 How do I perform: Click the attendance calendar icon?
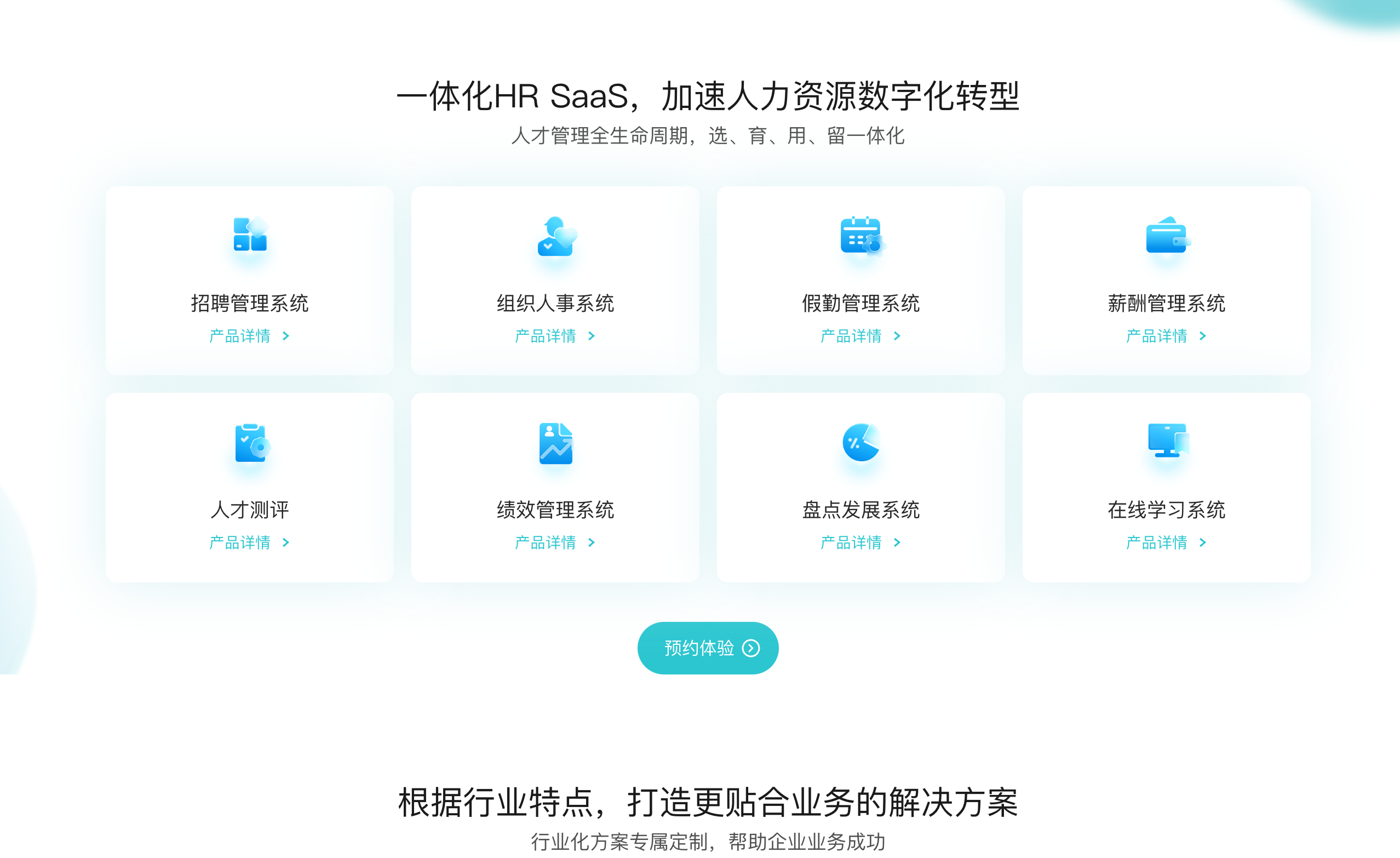862,235
